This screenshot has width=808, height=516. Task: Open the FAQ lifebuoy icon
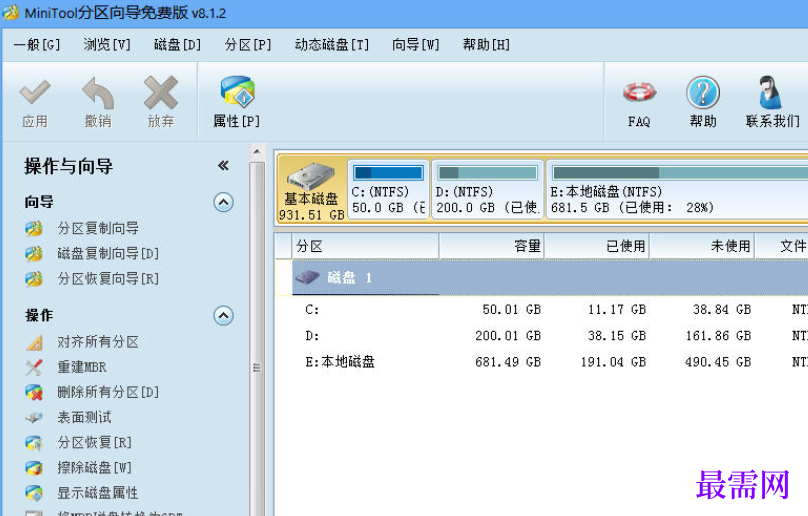click(639, 93)
